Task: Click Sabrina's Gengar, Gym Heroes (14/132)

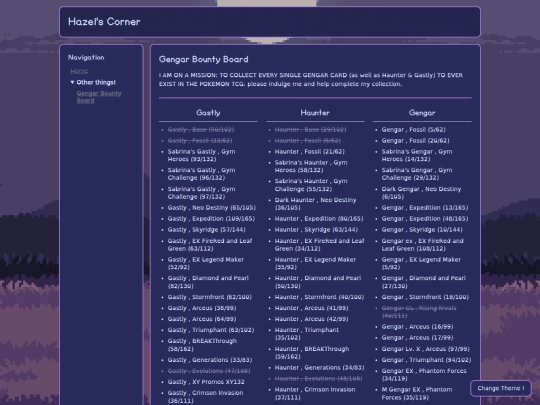Action: [417, 155]
